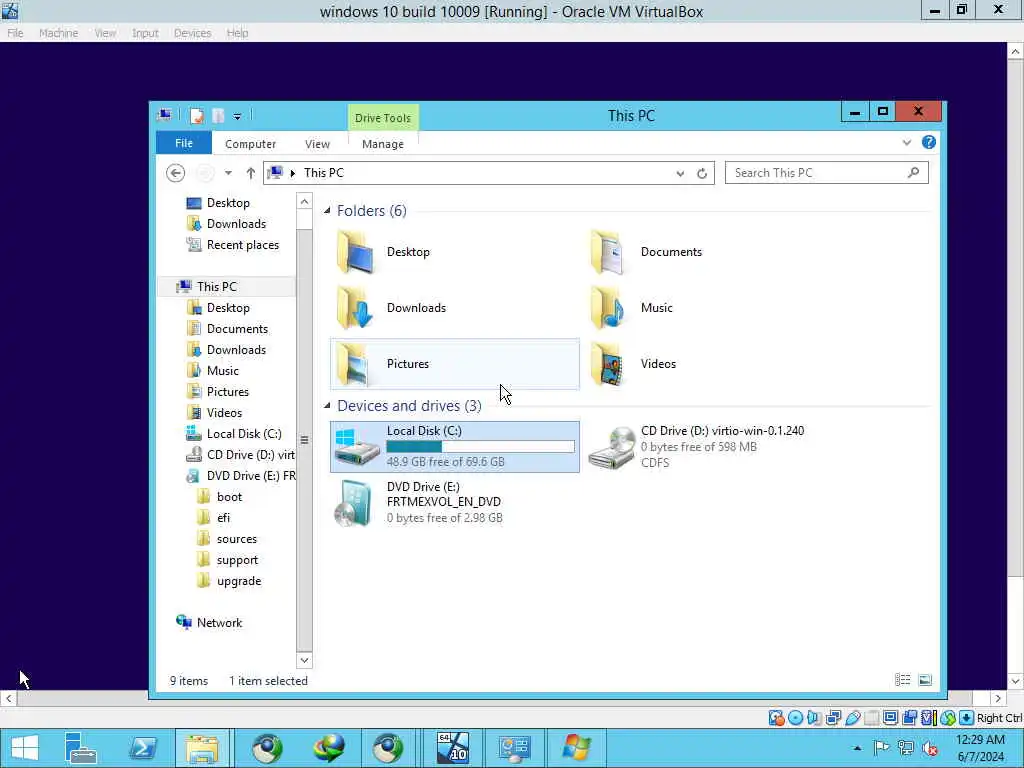
Task: Open the Action Center flag tray icon
Action: point(881,748)
